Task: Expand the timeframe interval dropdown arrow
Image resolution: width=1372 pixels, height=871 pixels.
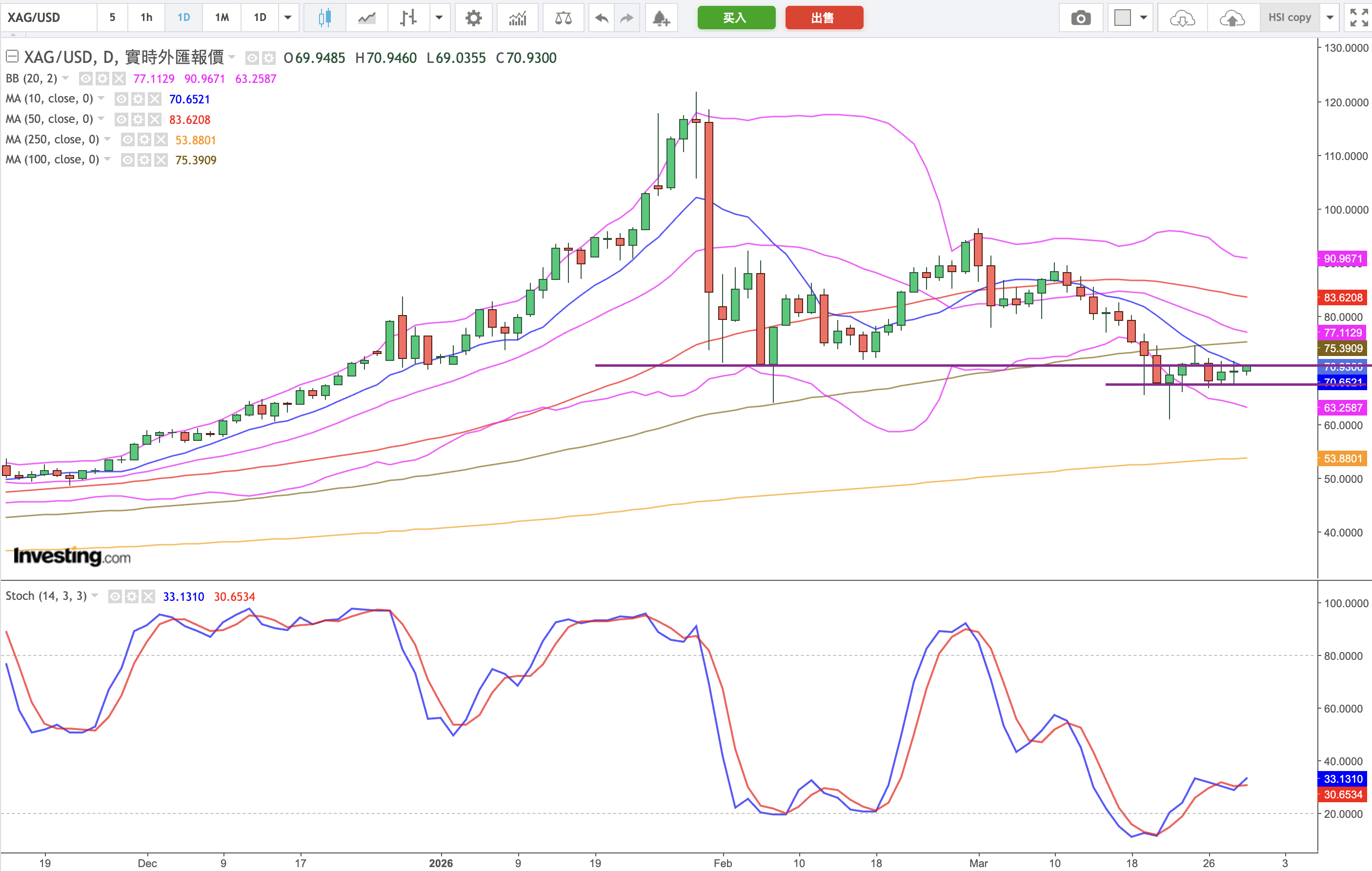Action: (x=288, y=18)
